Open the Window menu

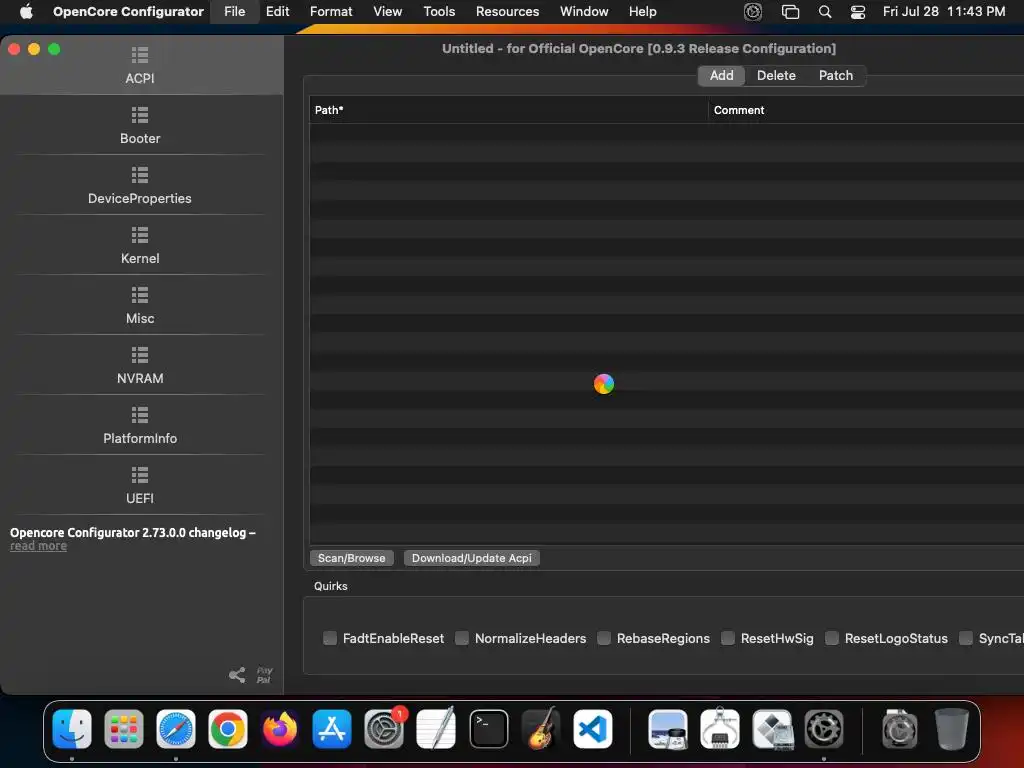pos(584,12)
